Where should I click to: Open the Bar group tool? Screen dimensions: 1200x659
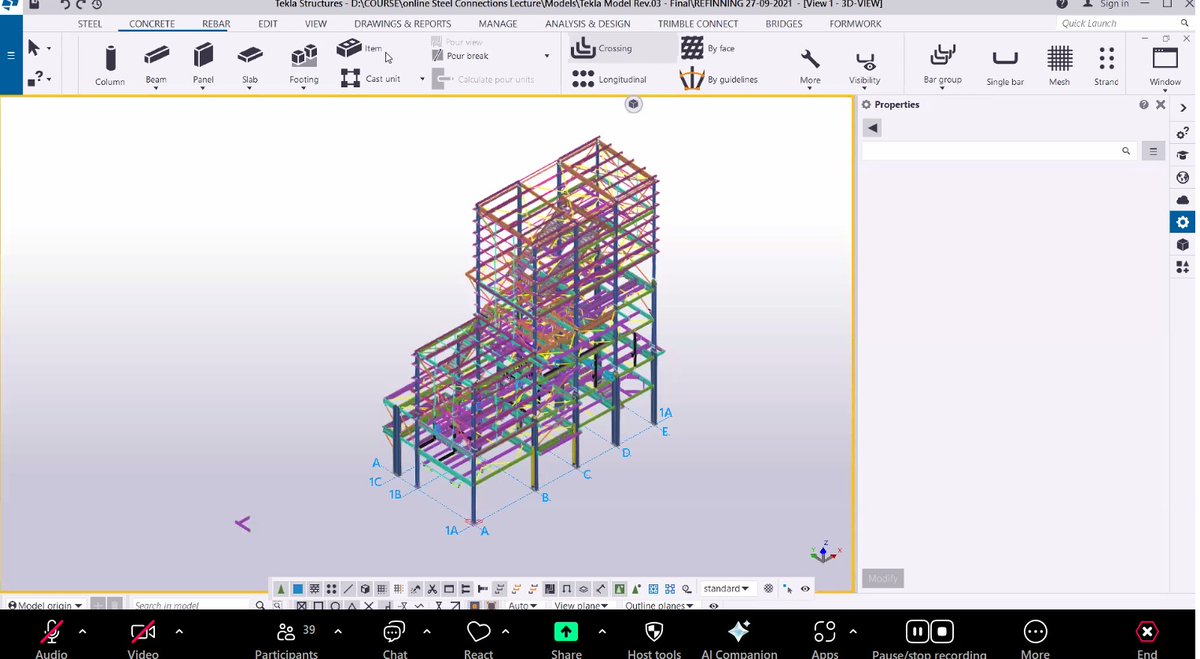point(943,66)
